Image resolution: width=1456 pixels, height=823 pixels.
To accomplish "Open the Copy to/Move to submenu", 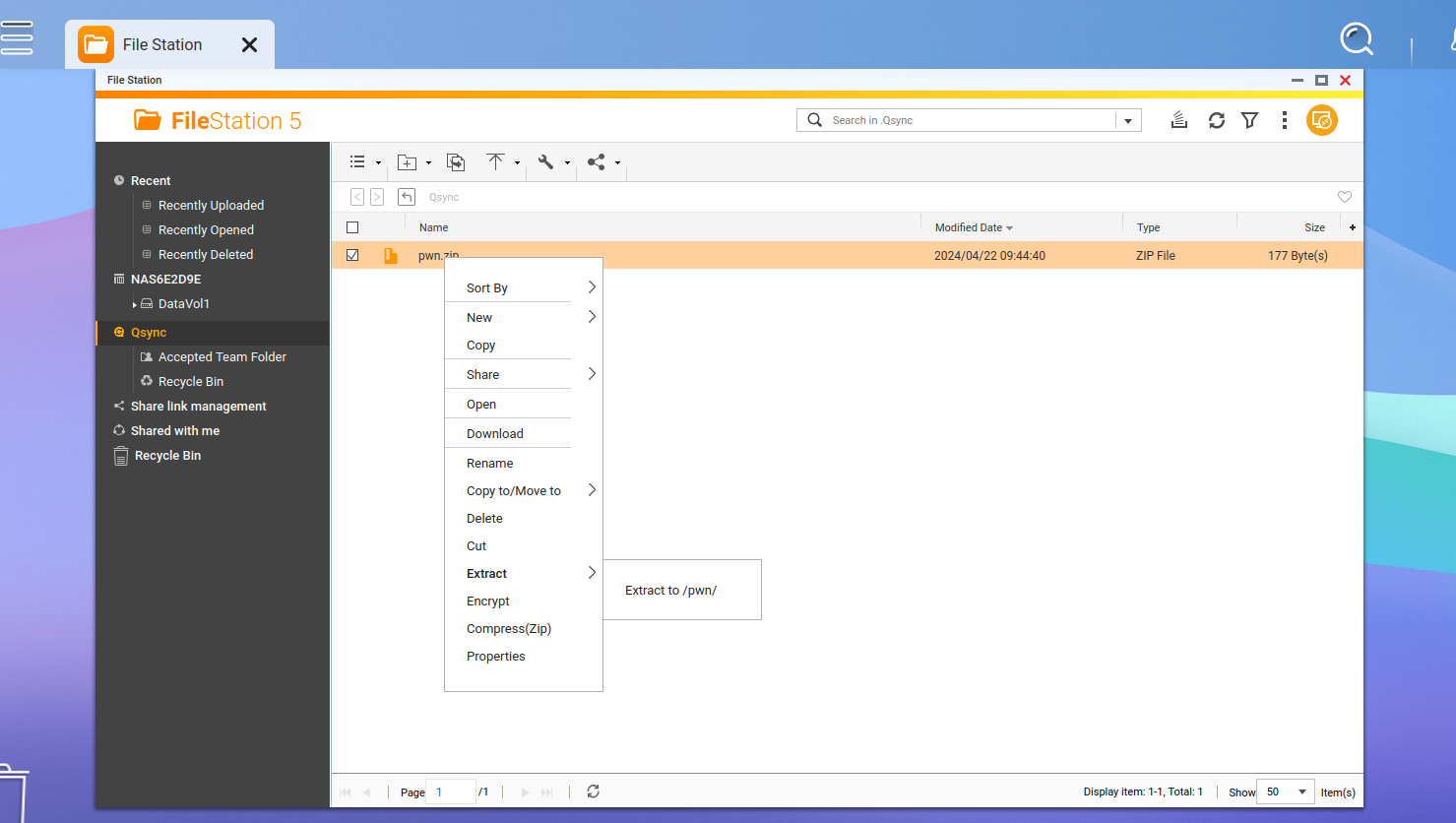I will [x=524, y=490].
